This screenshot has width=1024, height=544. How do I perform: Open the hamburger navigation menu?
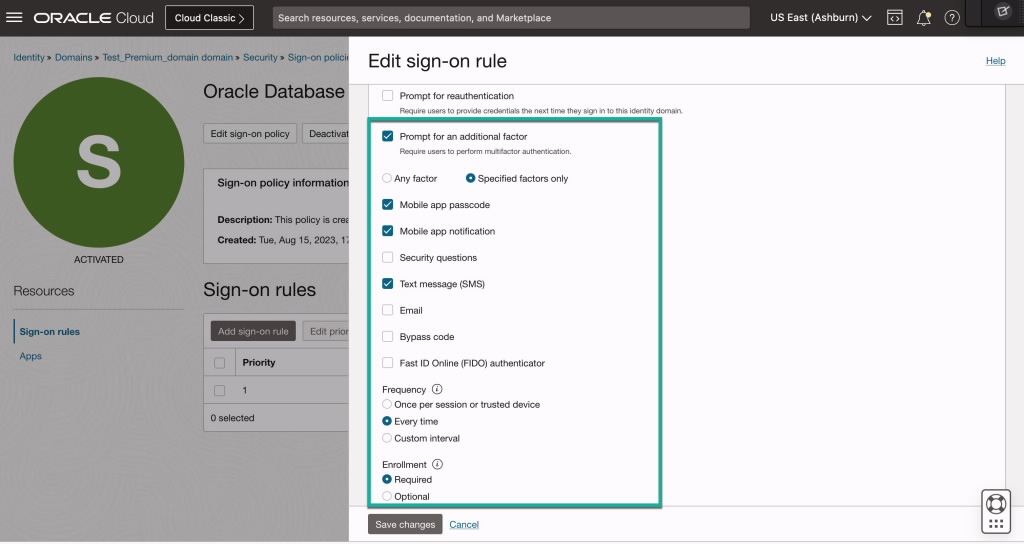coord(15,18)
